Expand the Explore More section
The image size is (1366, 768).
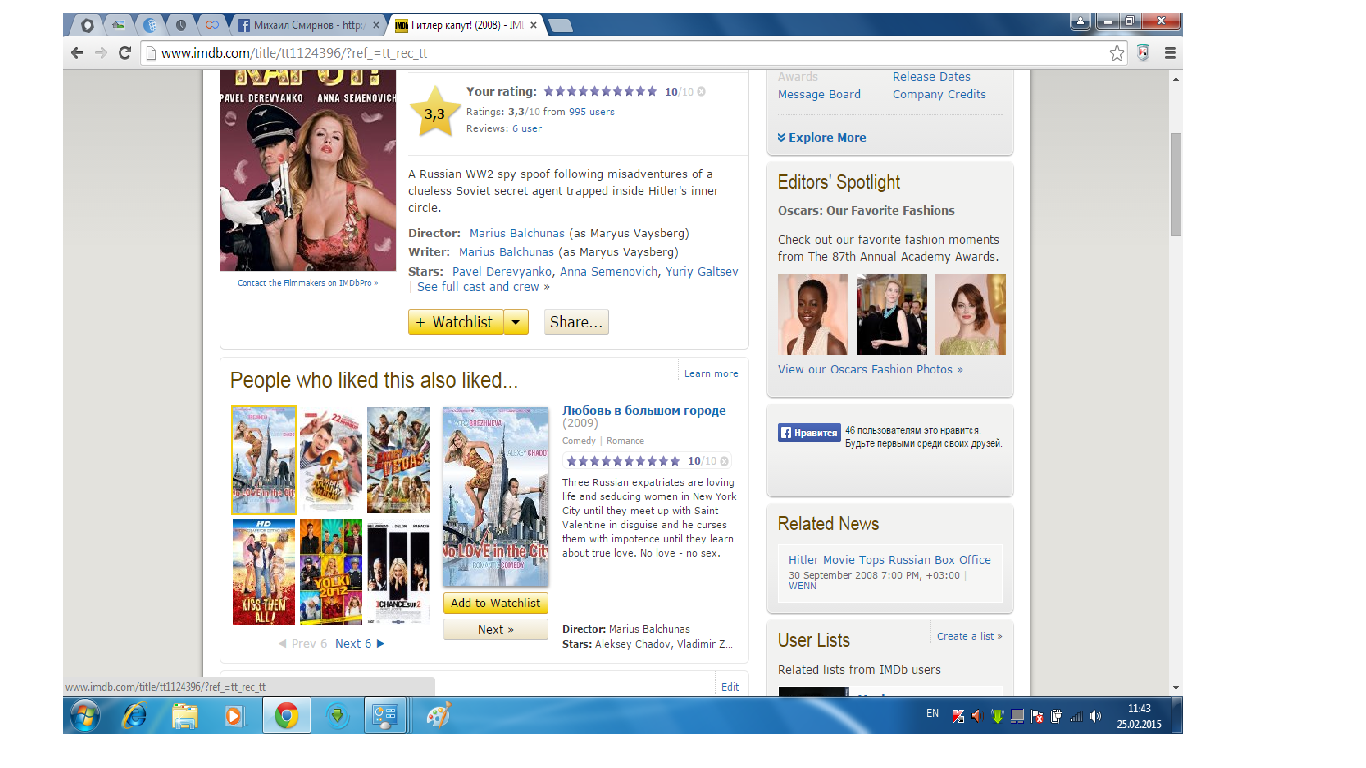point(822,138)
